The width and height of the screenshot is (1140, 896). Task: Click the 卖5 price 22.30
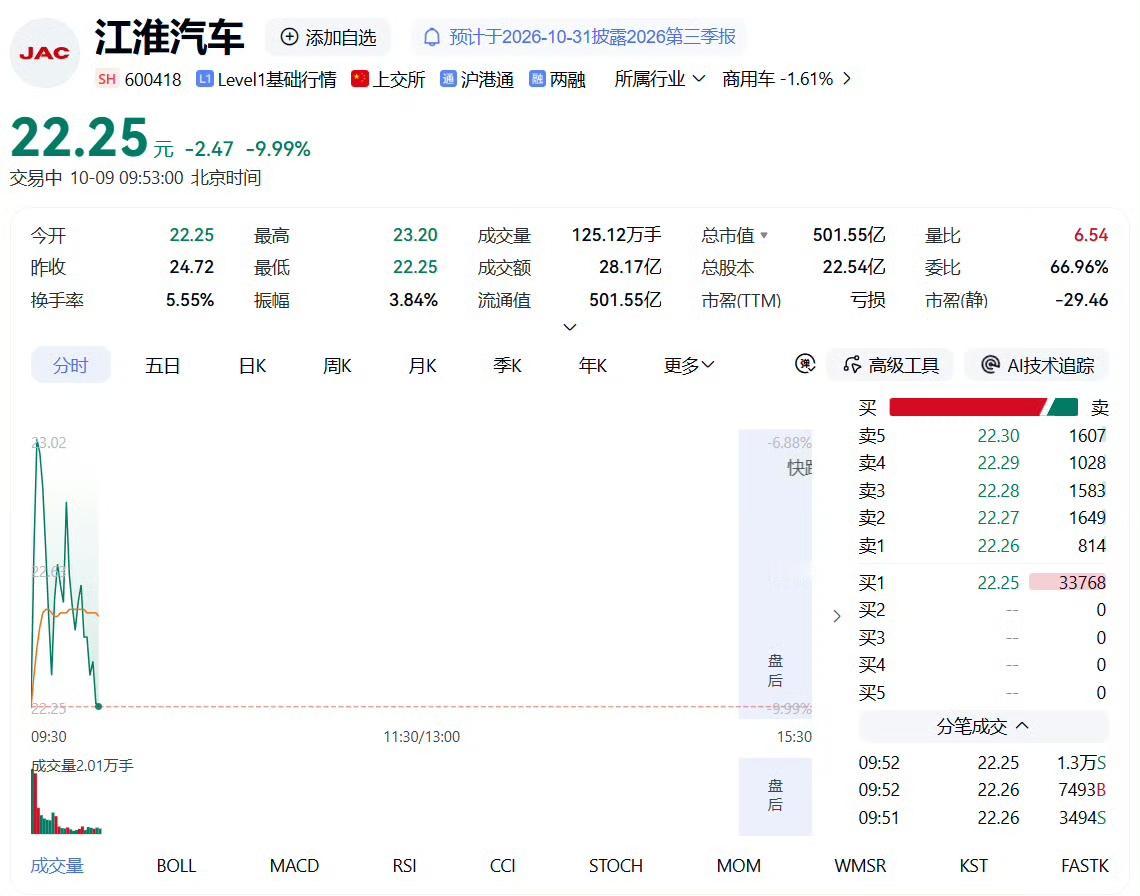tap(998, 436)
